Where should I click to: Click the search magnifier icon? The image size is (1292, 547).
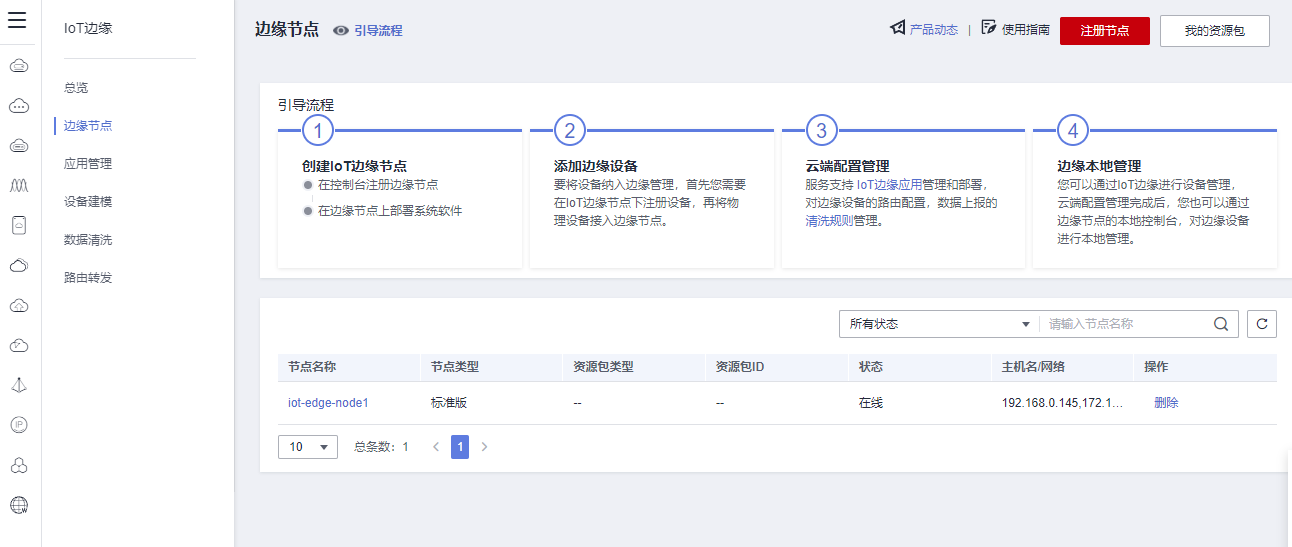[1221, 324]
